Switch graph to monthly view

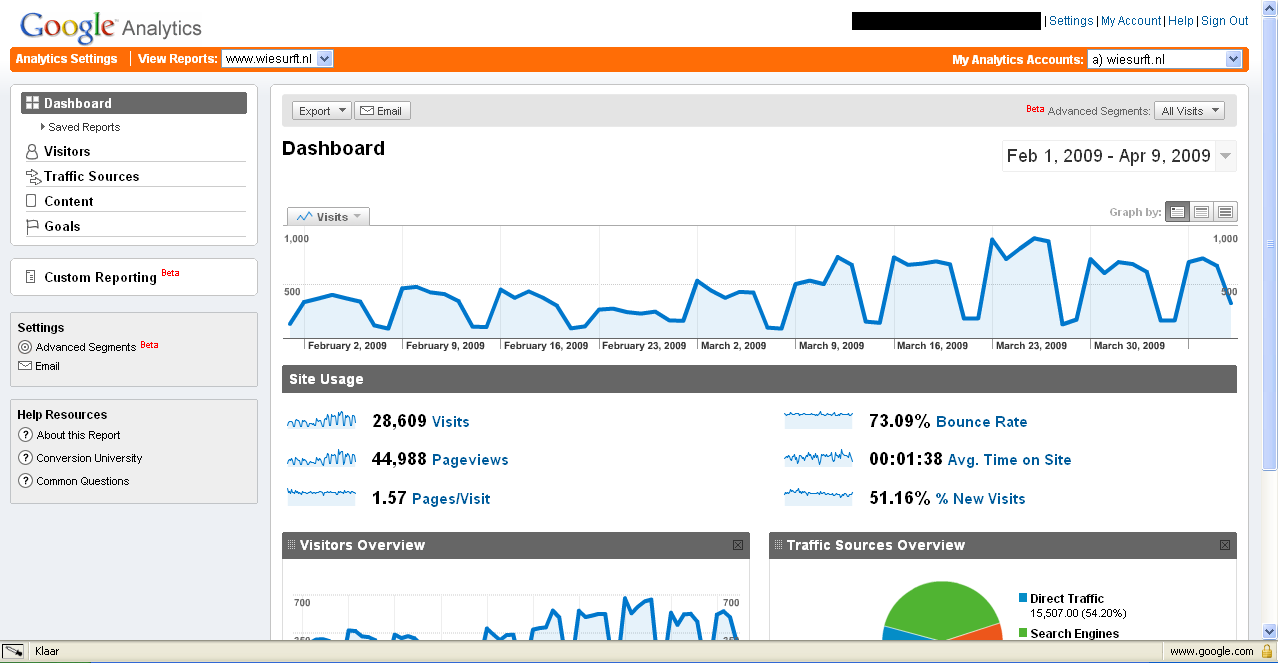pos(1225,212)
